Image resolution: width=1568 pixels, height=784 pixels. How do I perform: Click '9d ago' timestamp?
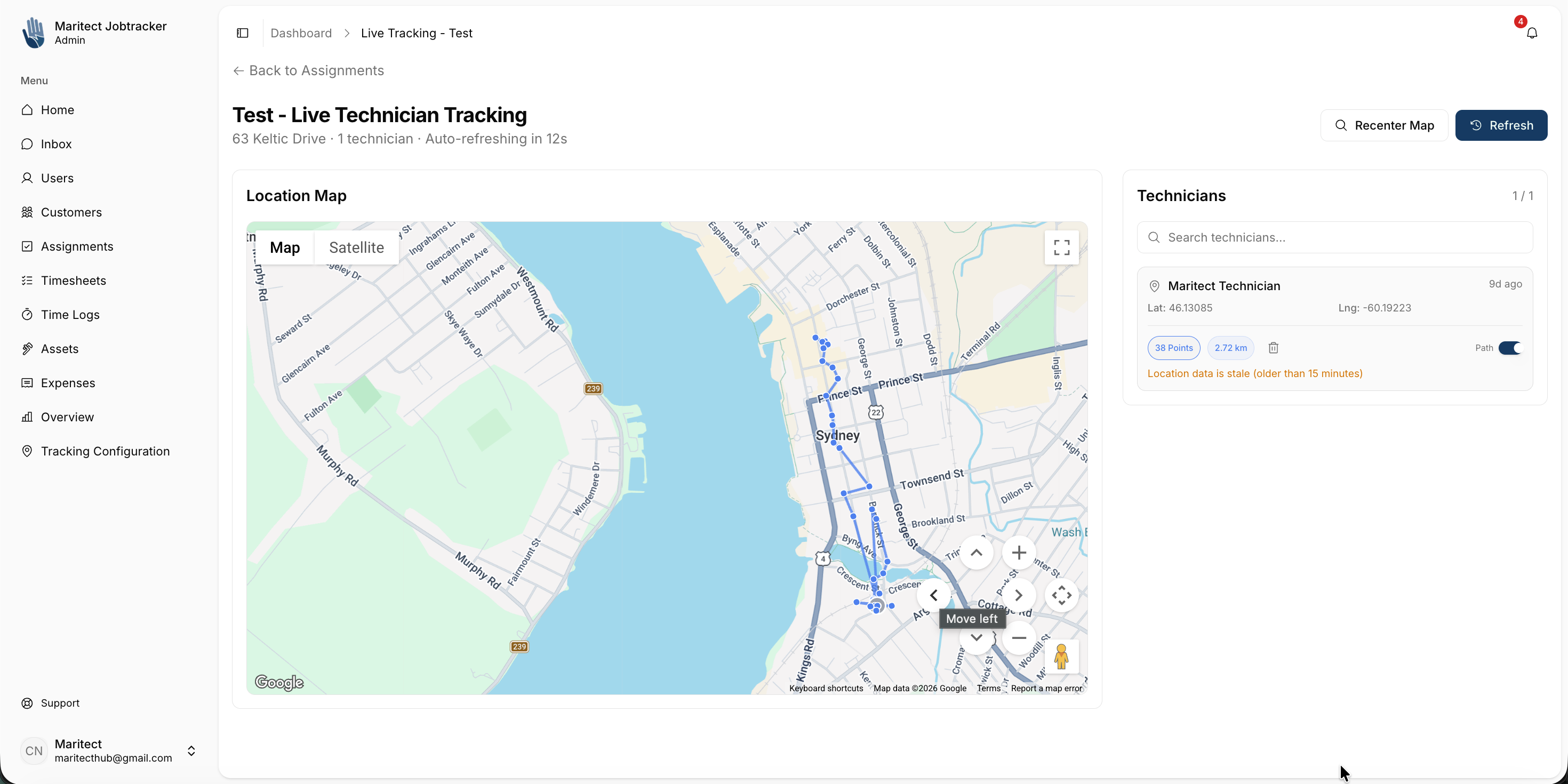click(1505, 284)
